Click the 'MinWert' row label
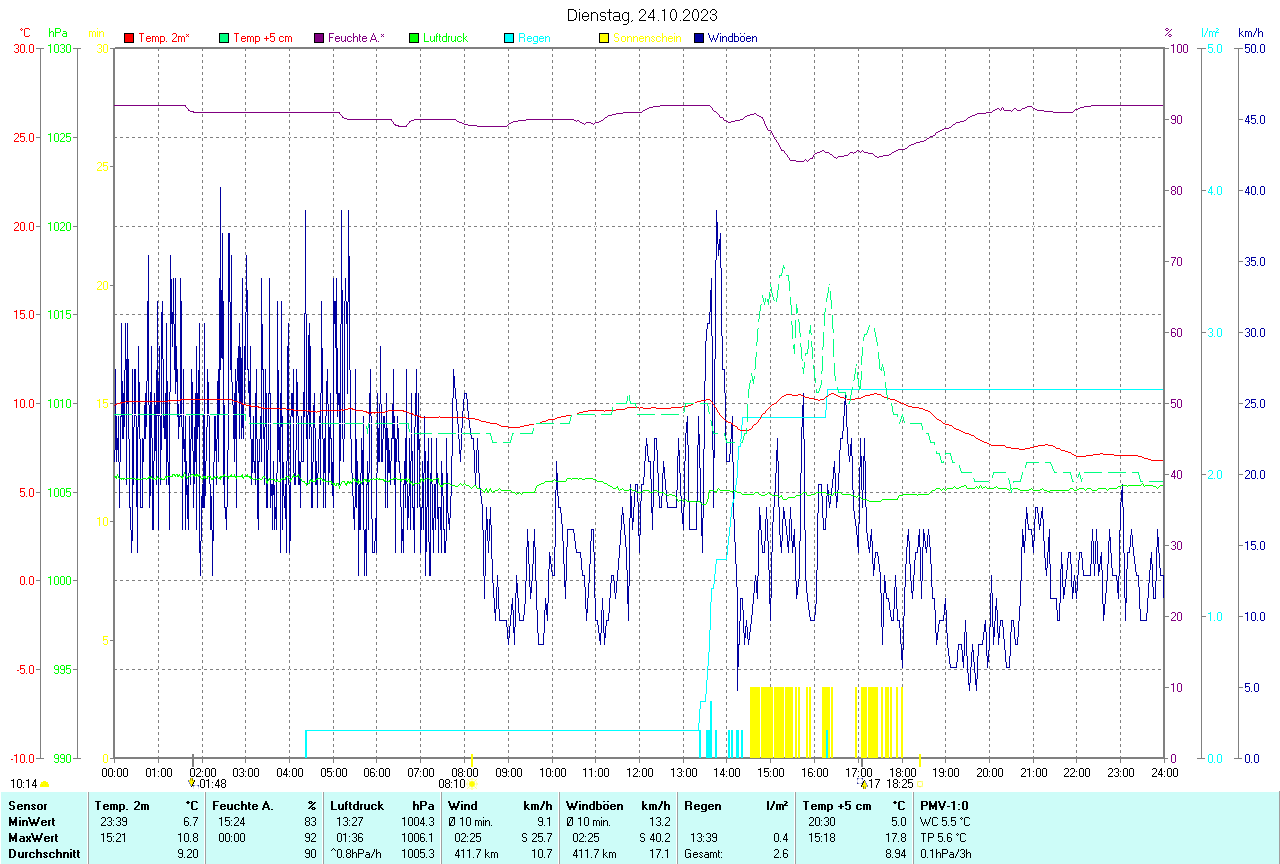 click(x=31, y=821)
